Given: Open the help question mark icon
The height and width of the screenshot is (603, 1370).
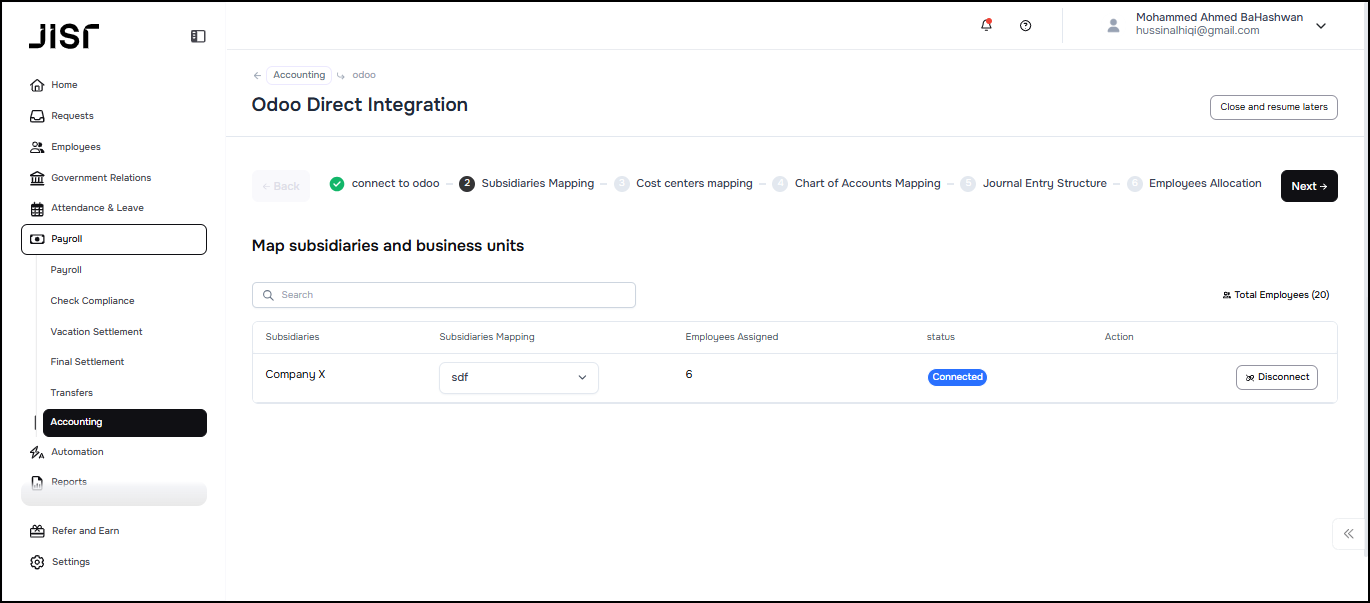Looking at the screenshot, I should pyautogui.click(x=1025, y=26).
